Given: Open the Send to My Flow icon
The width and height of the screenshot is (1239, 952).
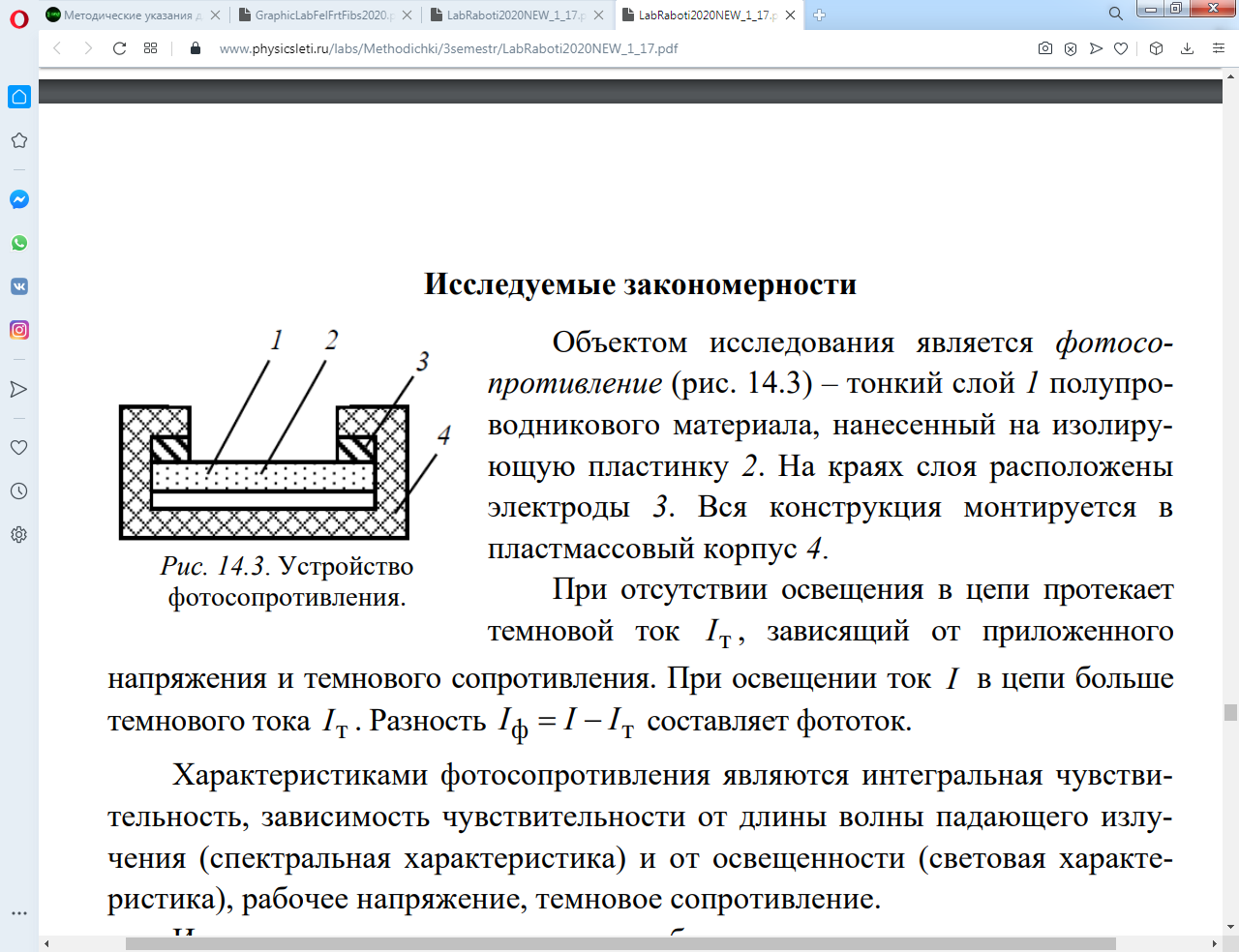Looking at the screenshot, I should (x=1096, y=48).
